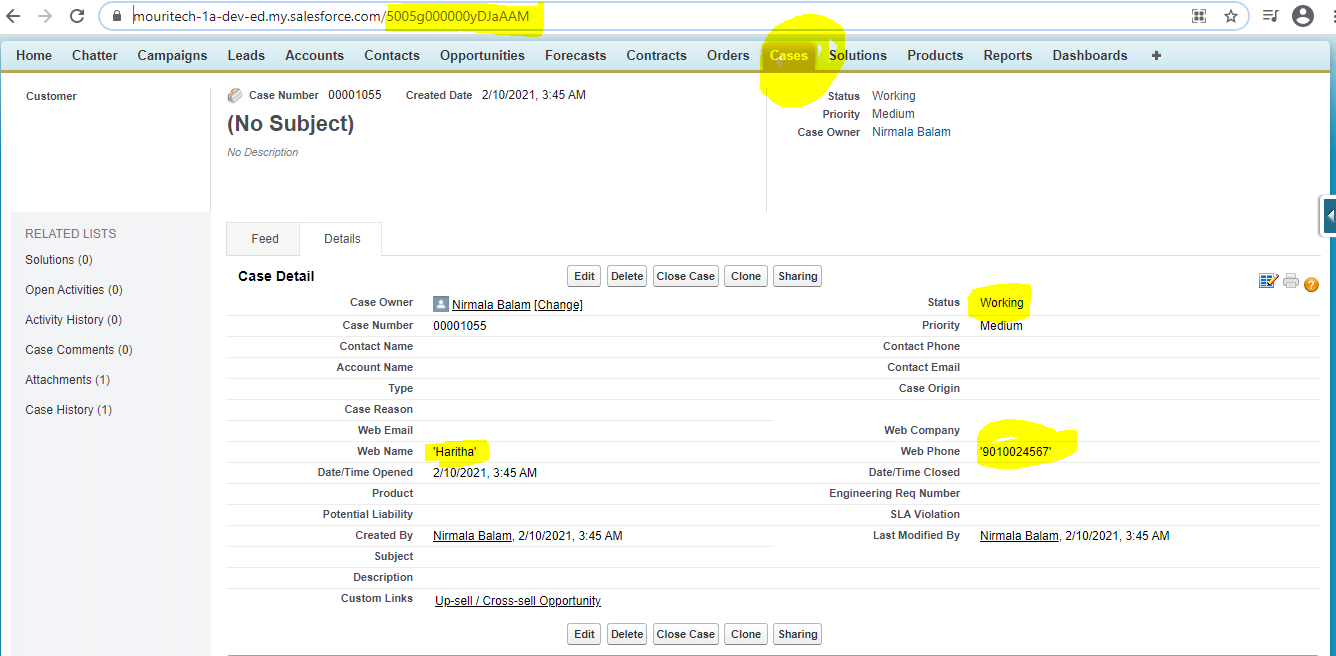Click the avatar icon beside Nirmala Balam
This screenshot has width=1336, height=656.
(441, 304)
